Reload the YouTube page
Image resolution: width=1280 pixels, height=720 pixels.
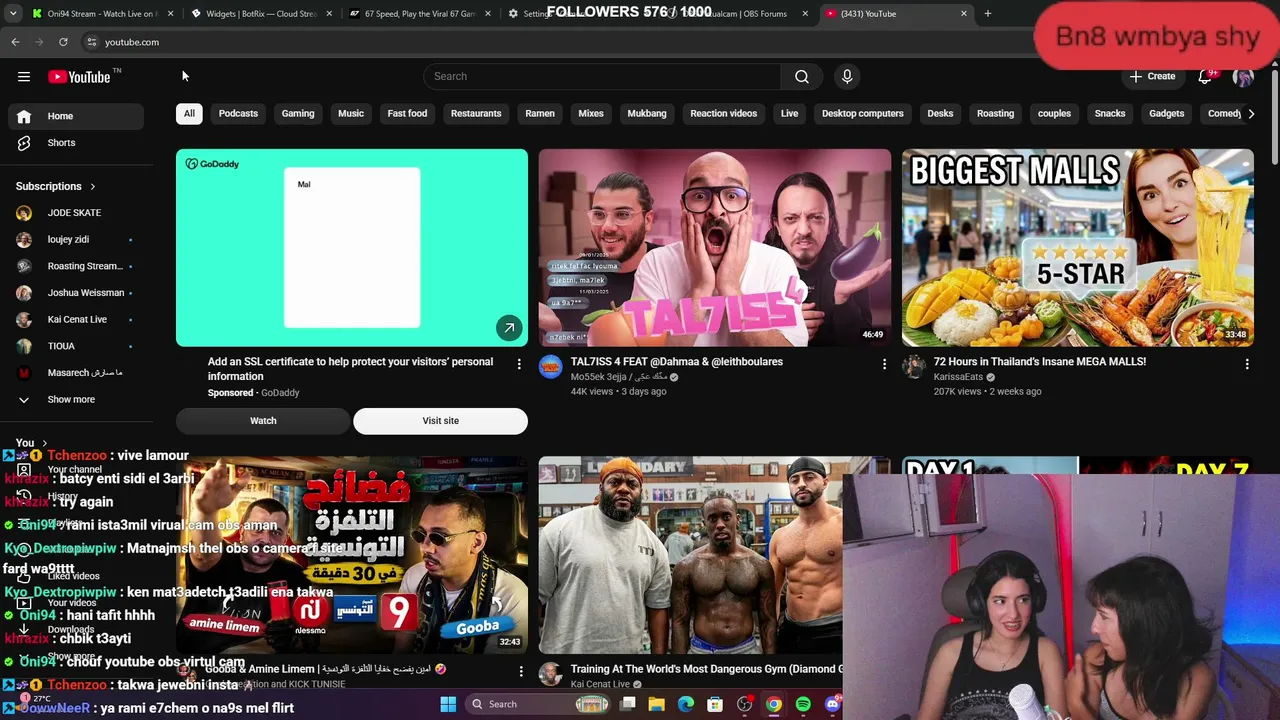pyautogui.click(x=63, y=42)
